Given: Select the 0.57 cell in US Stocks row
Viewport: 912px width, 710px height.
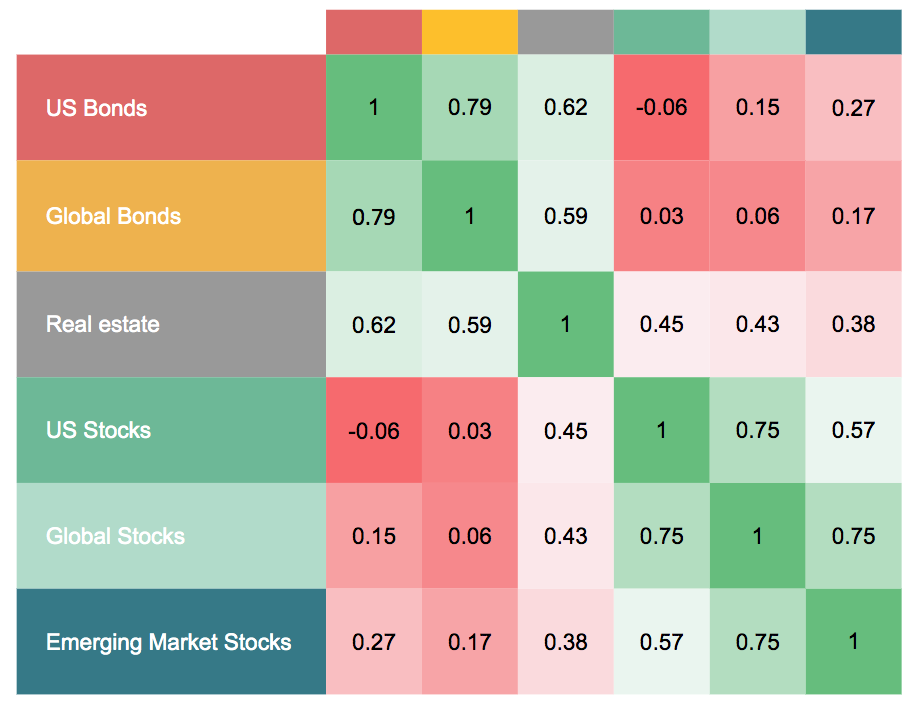Looking at the screenshot, I should [854, 430].
